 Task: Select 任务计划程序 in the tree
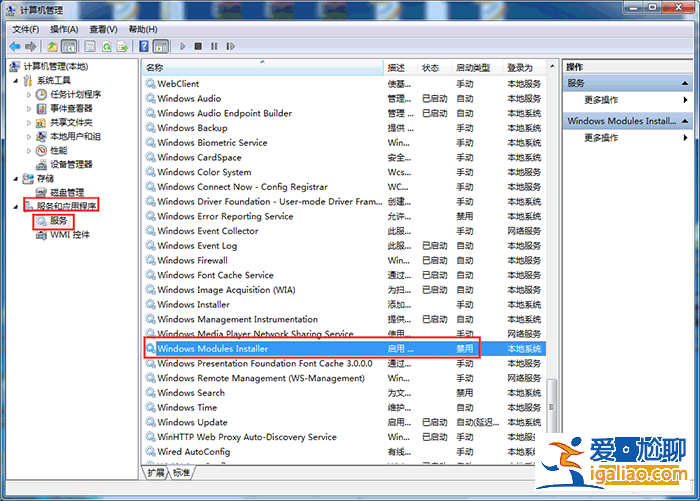point(75,94)
